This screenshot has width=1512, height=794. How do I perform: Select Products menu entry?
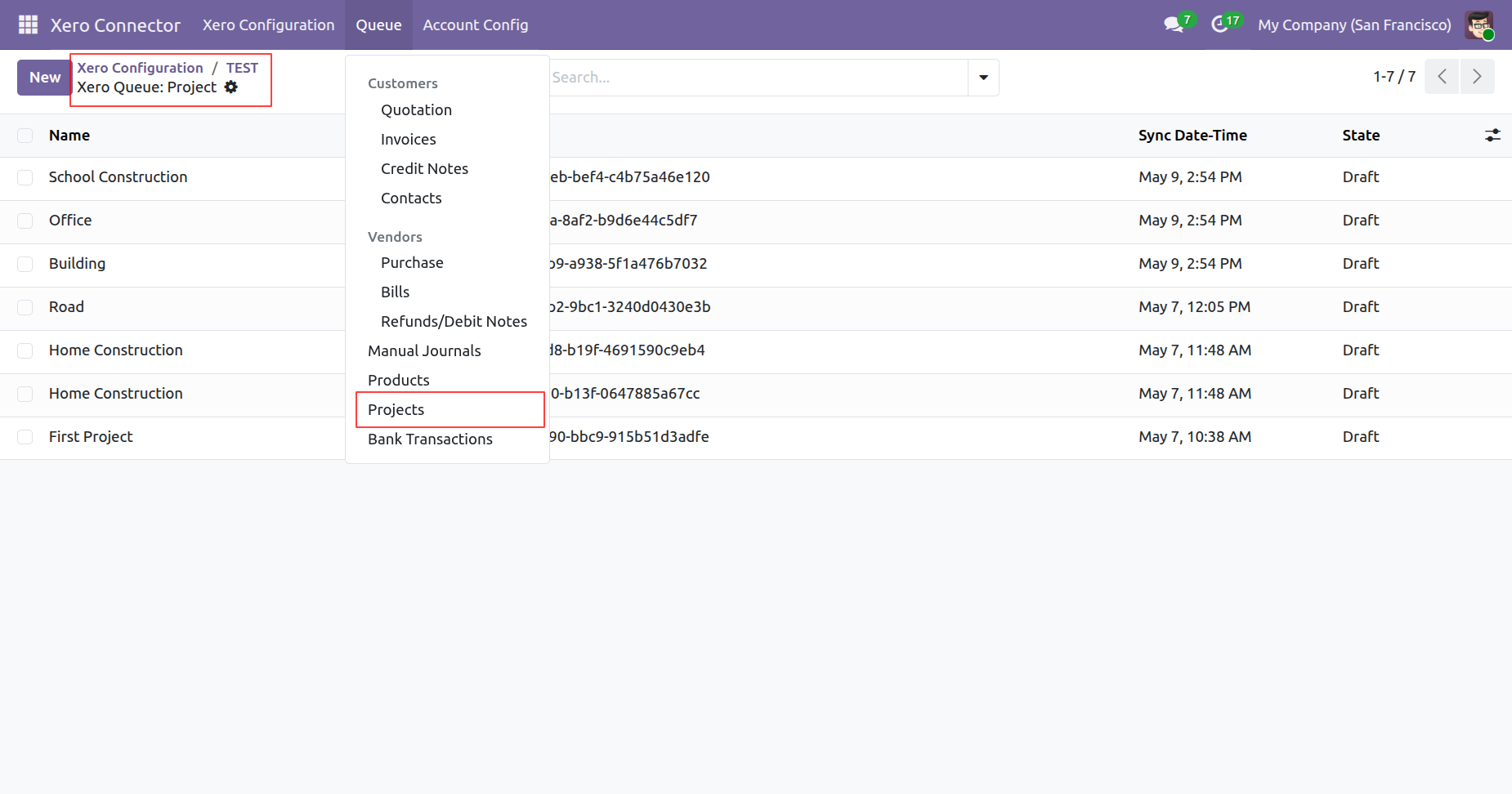pos(398,380)
